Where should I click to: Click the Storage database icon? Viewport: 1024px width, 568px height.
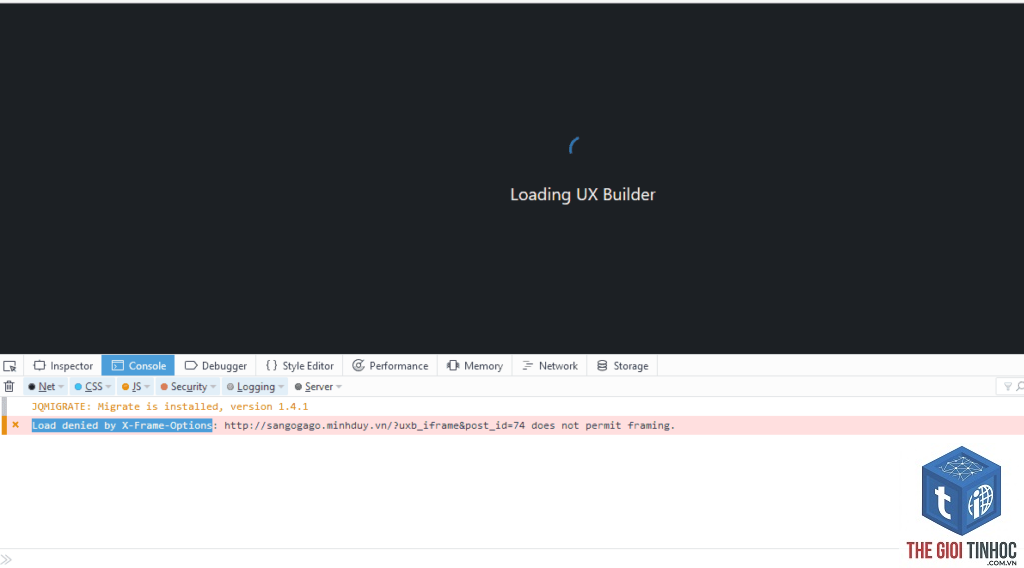602,366
